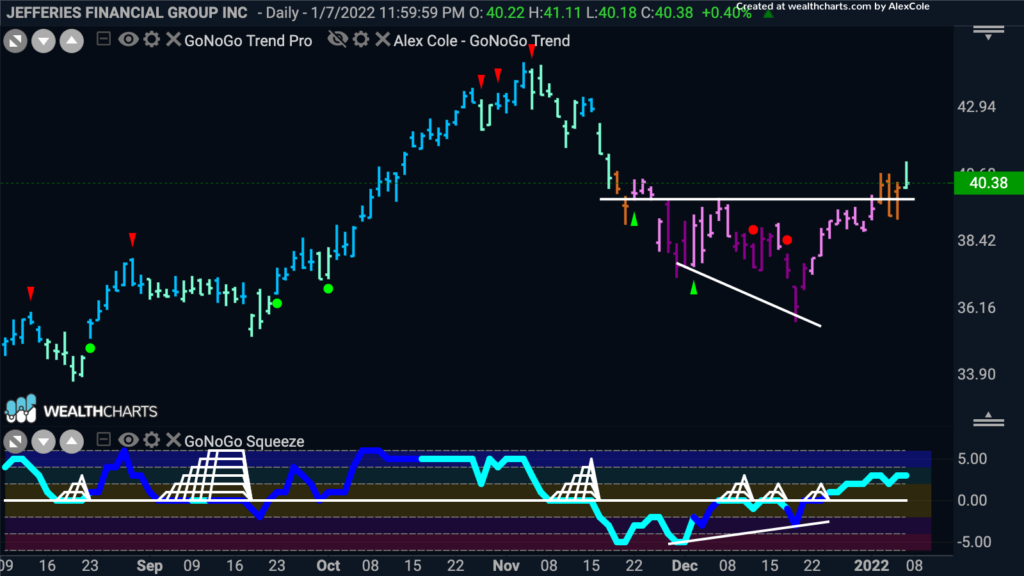The height and width of the screenshot is (576, 1024).
Task: Open settings for GoNoGo Squeeze
Action: [152, 440]
